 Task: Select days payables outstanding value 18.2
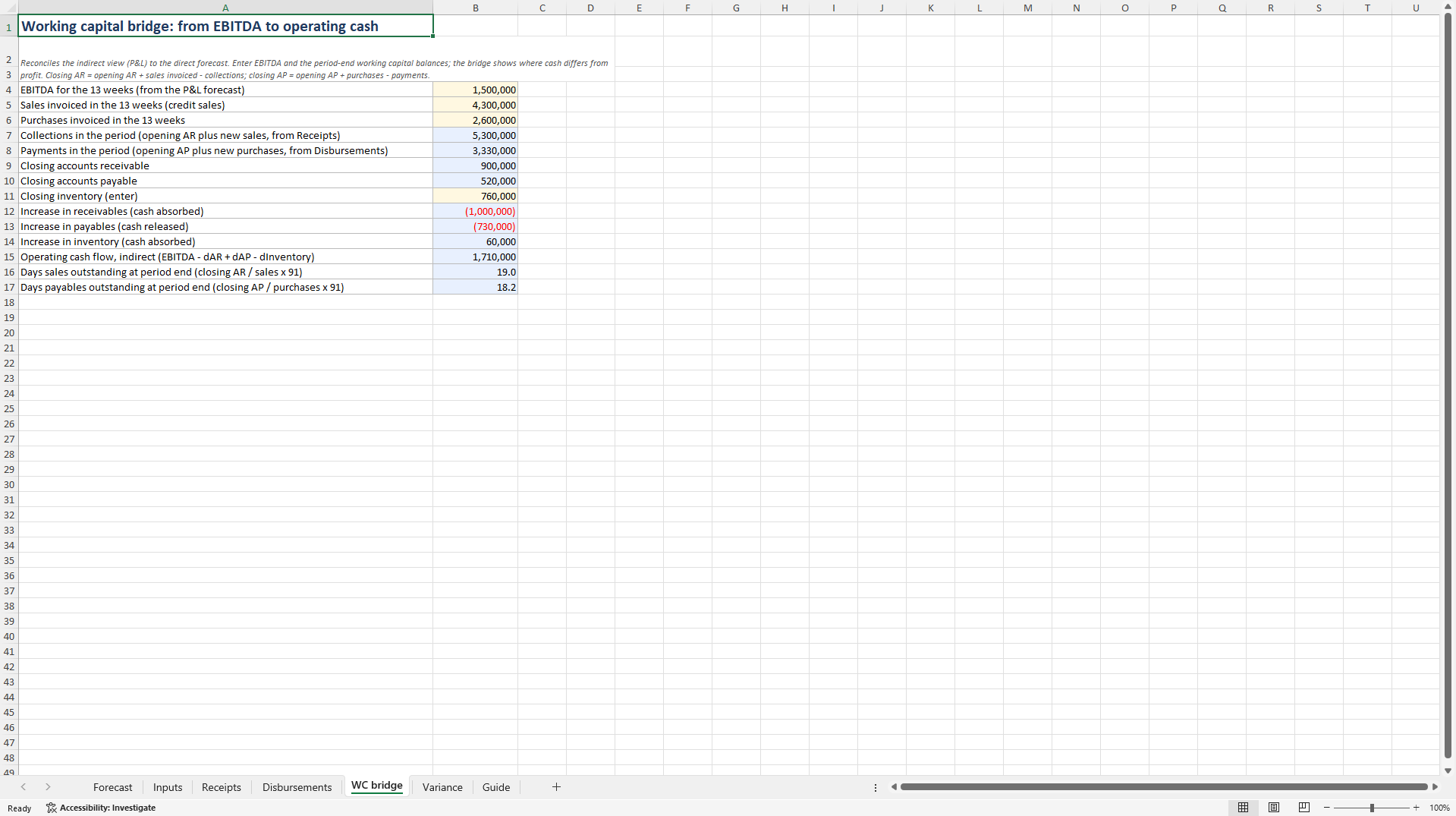click(476, 287)
